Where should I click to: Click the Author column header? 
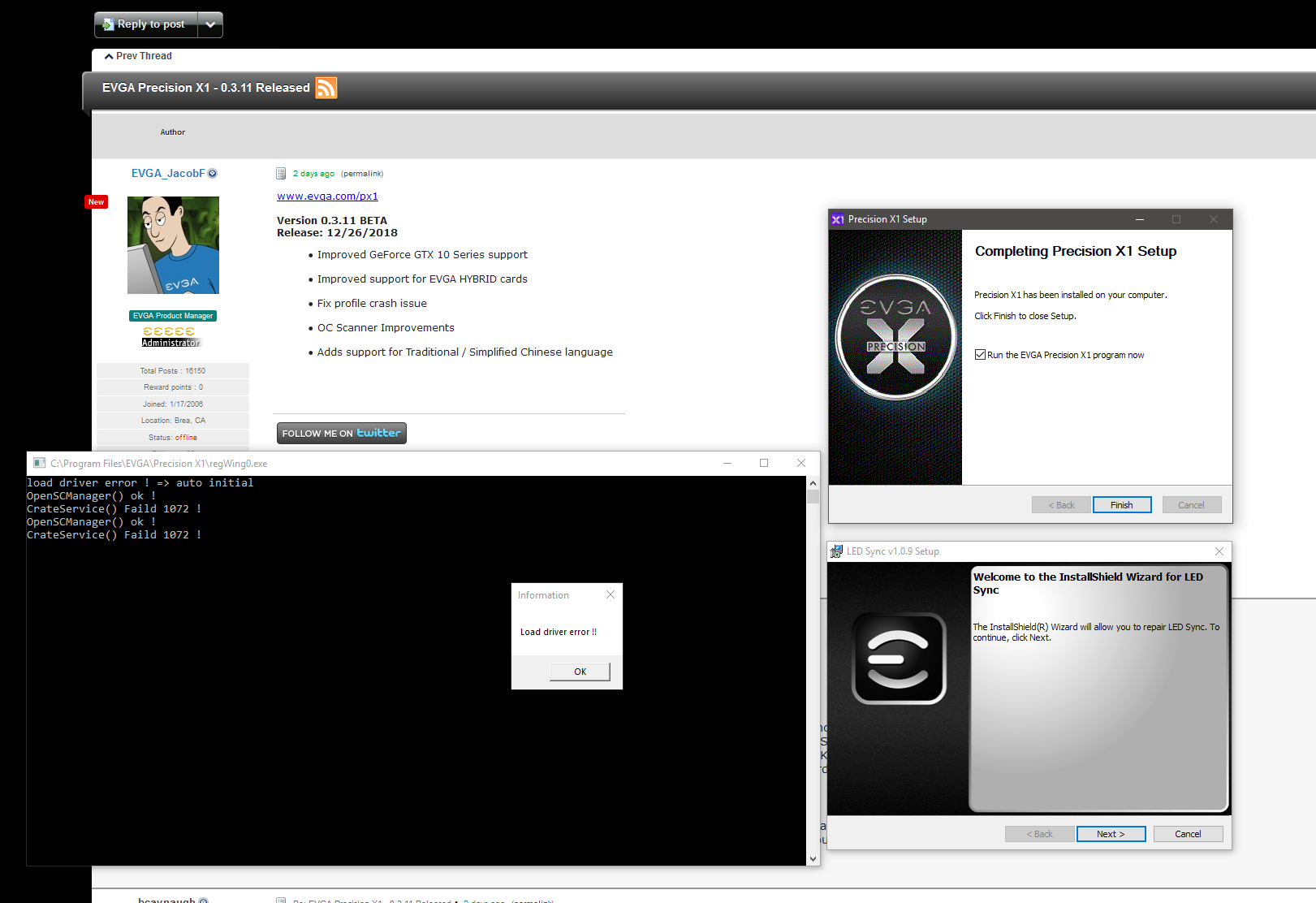tap(173, 132)
